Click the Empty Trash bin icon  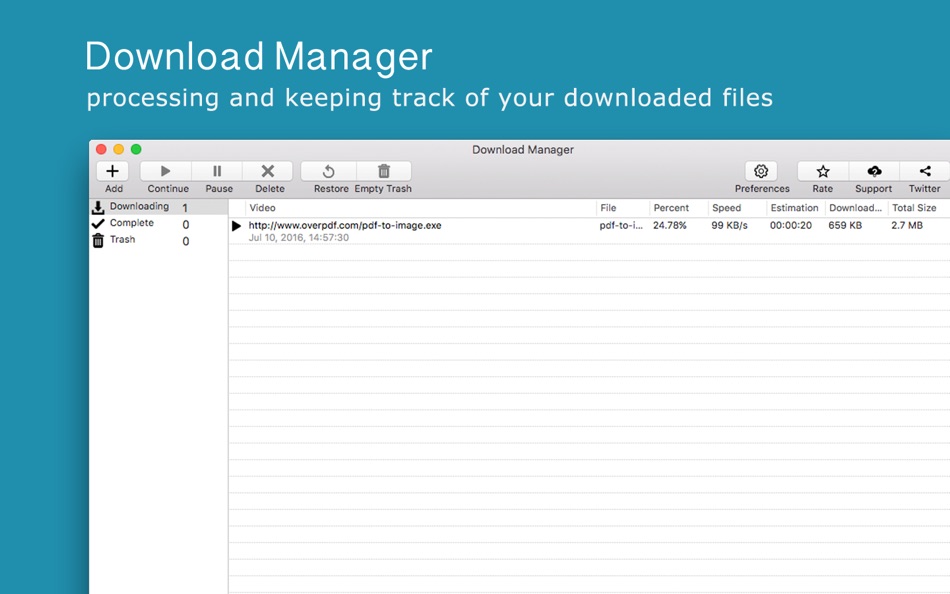click(x=384, y=171)
